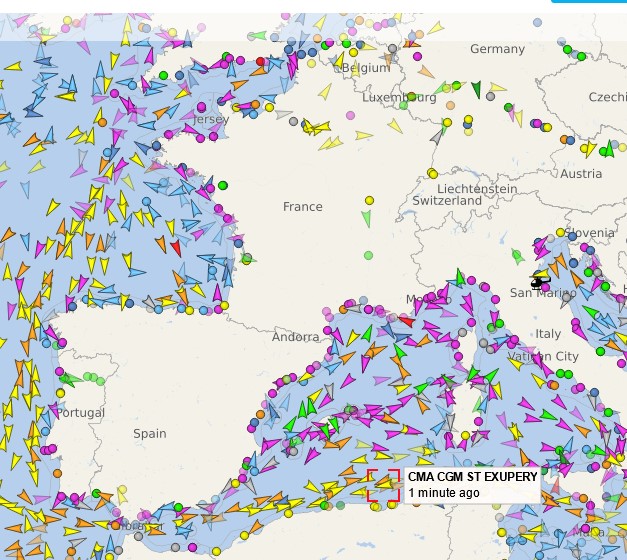
Task: Click the Italy country label
Action: 548,334
